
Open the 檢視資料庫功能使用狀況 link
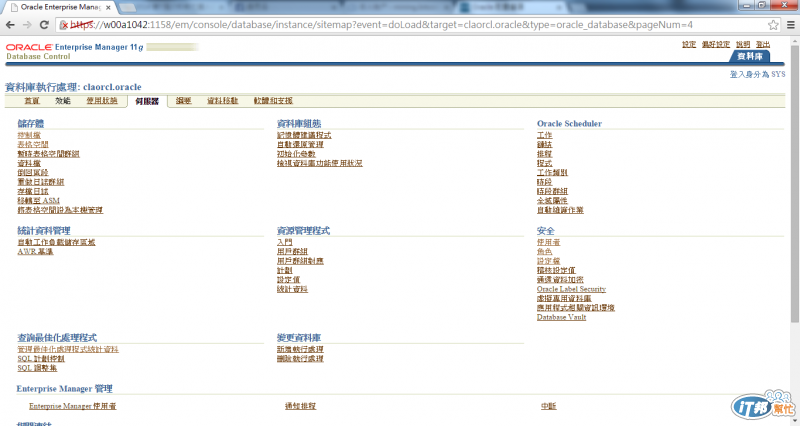coord(319,163)
